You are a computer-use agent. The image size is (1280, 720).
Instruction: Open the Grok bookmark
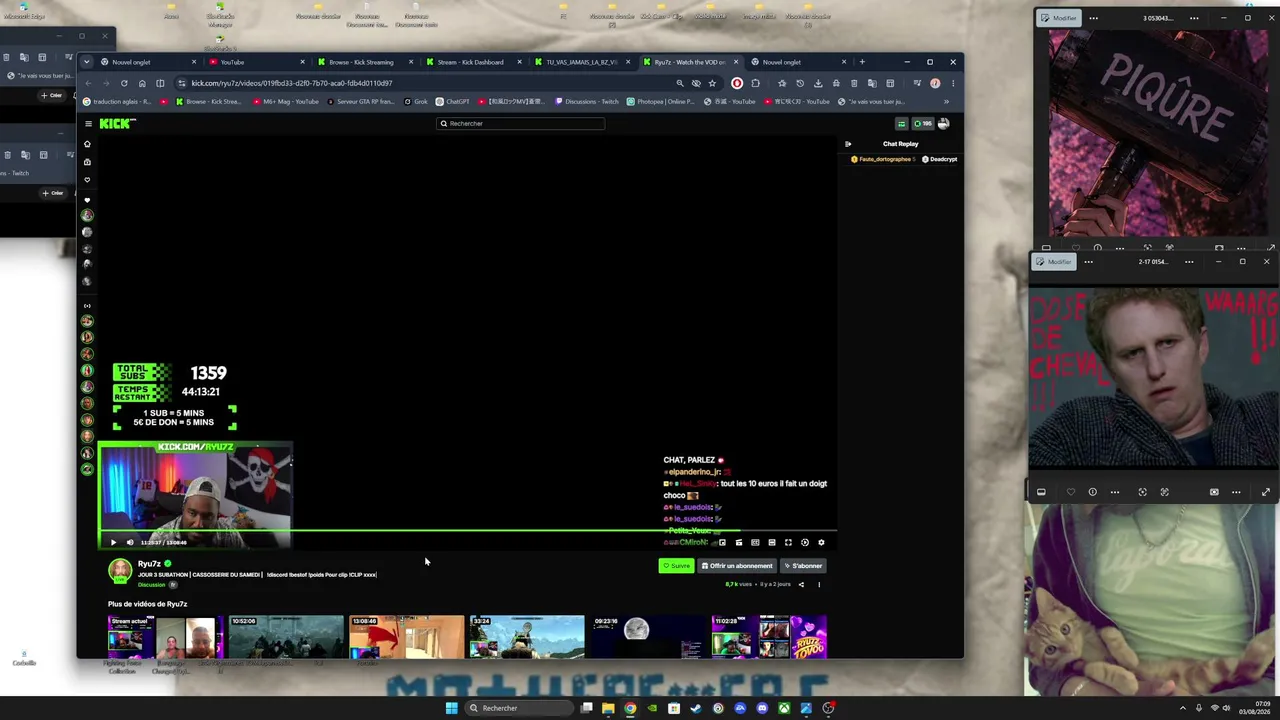(x=416, y=101)
